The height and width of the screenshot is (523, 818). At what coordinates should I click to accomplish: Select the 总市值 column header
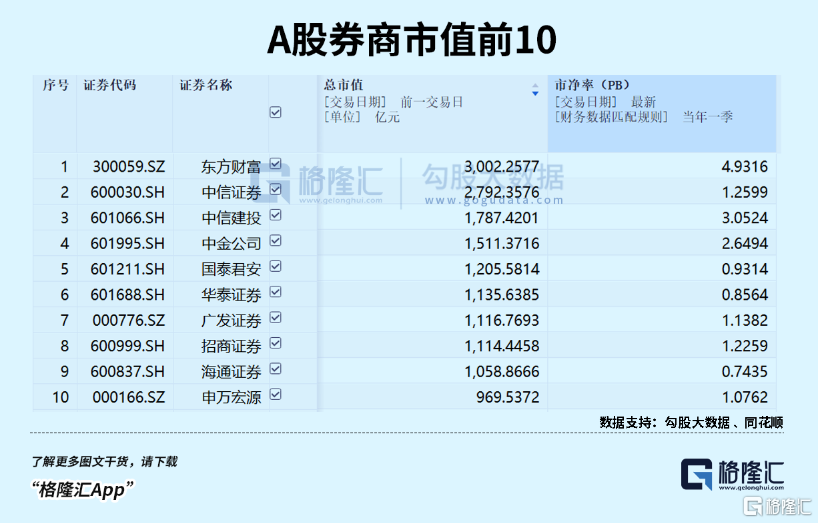(432, 114)
